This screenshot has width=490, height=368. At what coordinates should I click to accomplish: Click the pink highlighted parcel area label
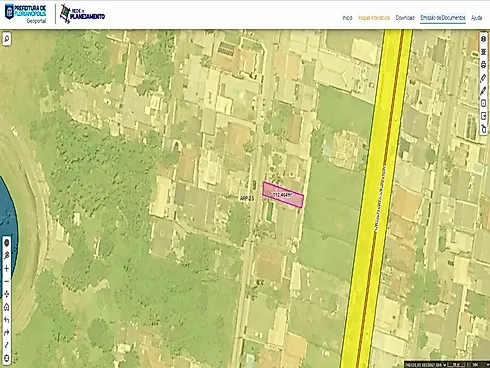tap(282, 194)
